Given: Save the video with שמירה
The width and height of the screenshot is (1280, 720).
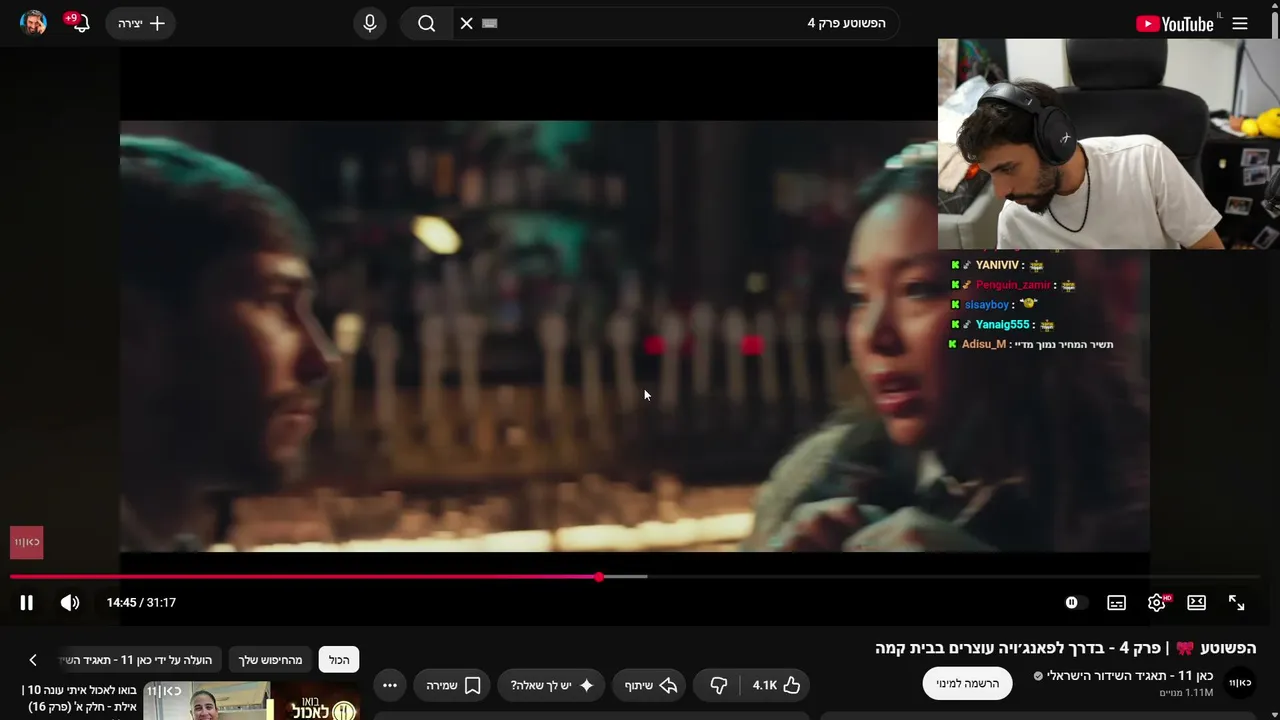Looking at the screenshot, I should pos(452,685).
